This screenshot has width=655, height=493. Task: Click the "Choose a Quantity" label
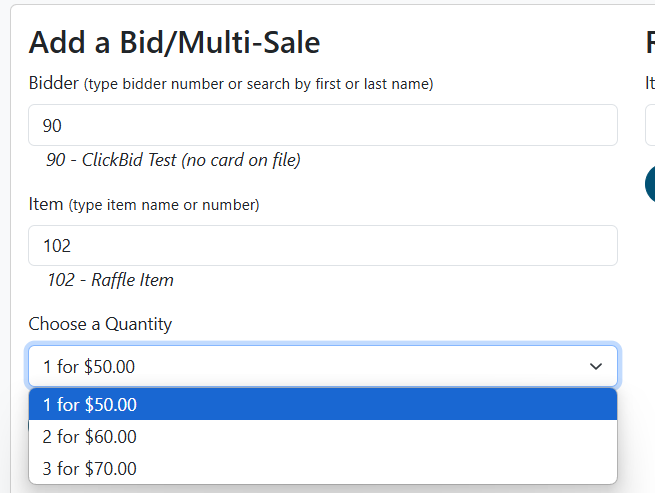(100, 324)
